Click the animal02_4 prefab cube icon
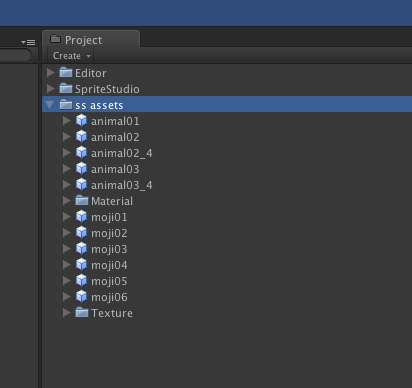 tap(81, 152)
